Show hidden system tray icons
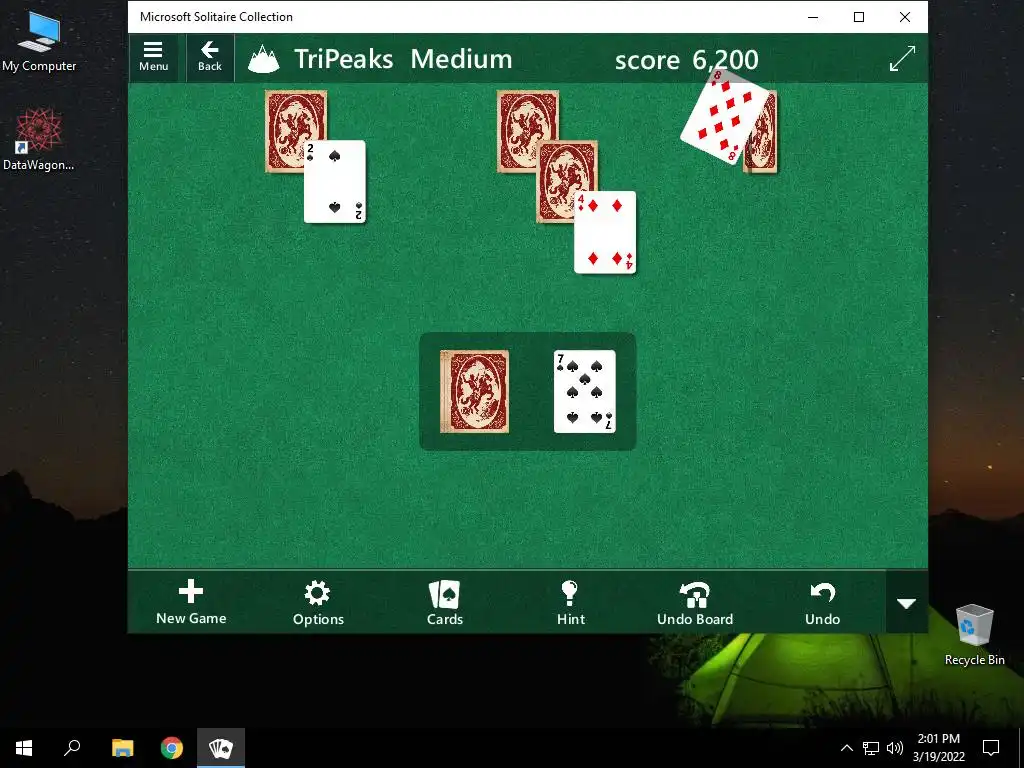1024x768 pixels. click(x=846, y=748)
